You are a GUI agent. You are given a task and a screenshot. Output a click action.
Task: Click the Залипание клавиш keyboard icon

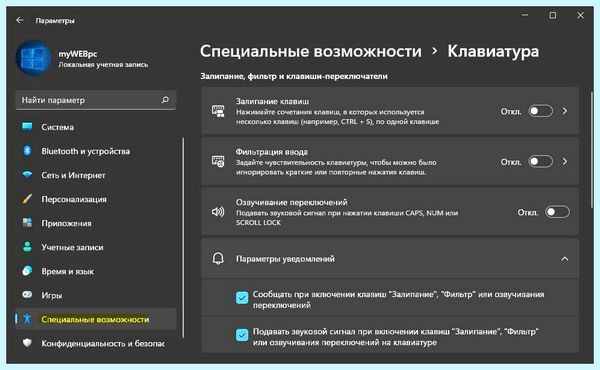click(x=218, y=111)
